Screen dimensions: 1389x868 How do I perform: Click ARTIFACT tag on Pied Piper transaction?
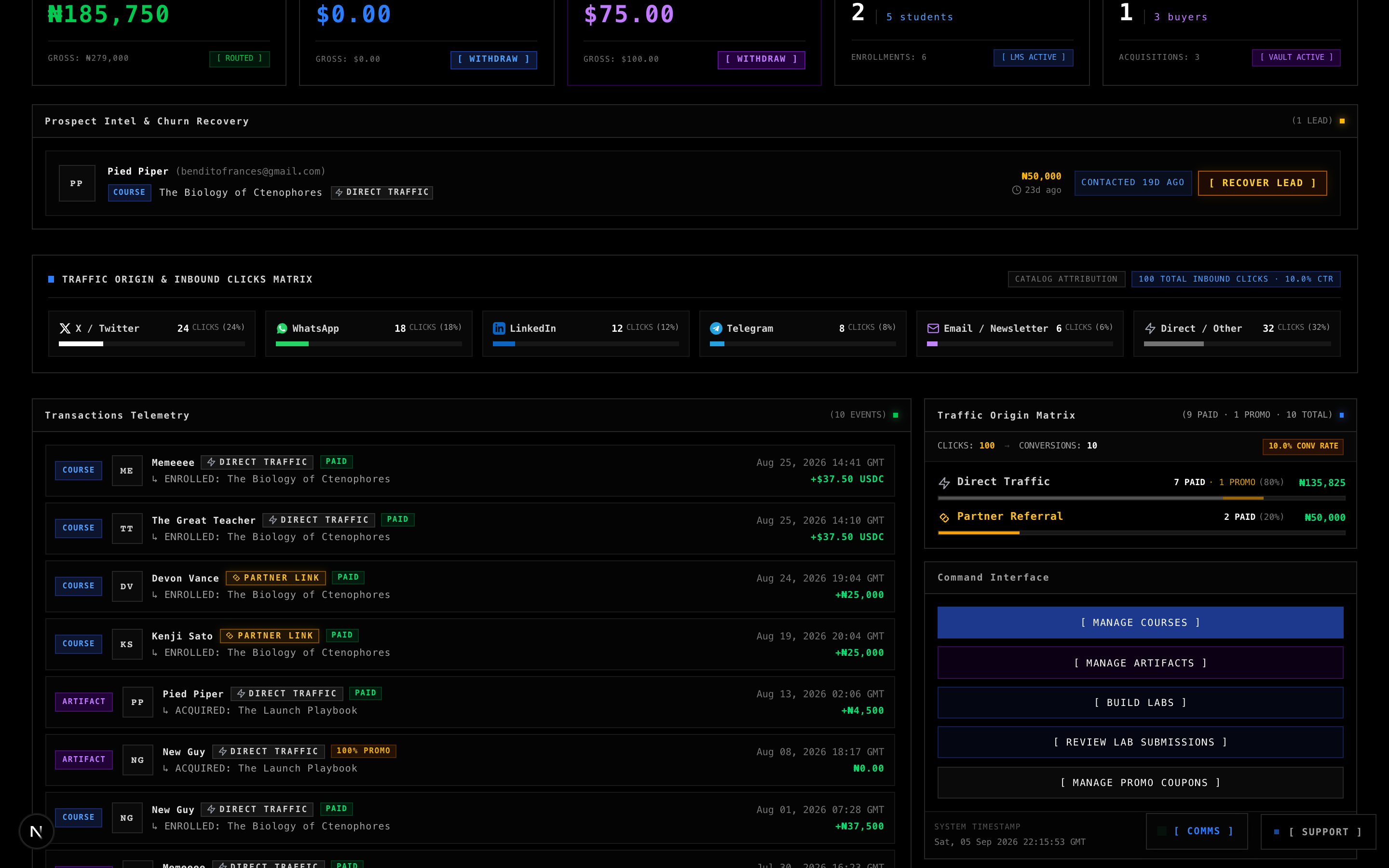pyautogui.click(x=84, y=702)
